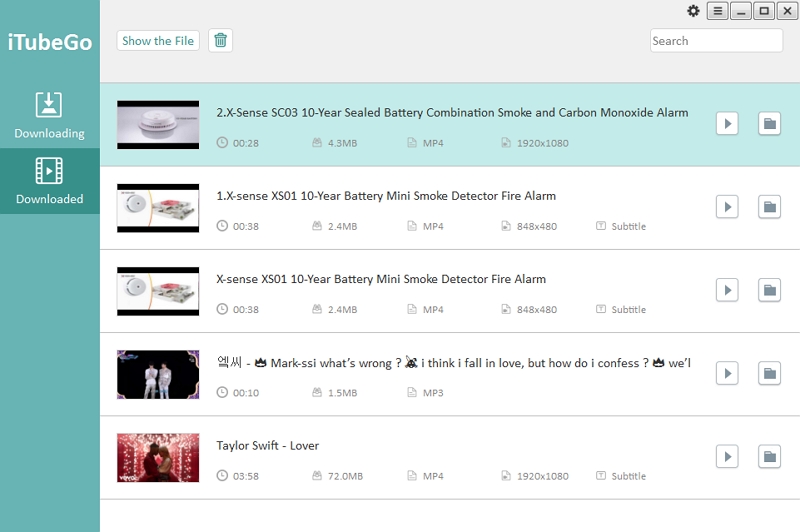Click 03:58 duration on Taylor Swift row
The height and width of the screenshot is (532, 800).
[x=246, y=476]
